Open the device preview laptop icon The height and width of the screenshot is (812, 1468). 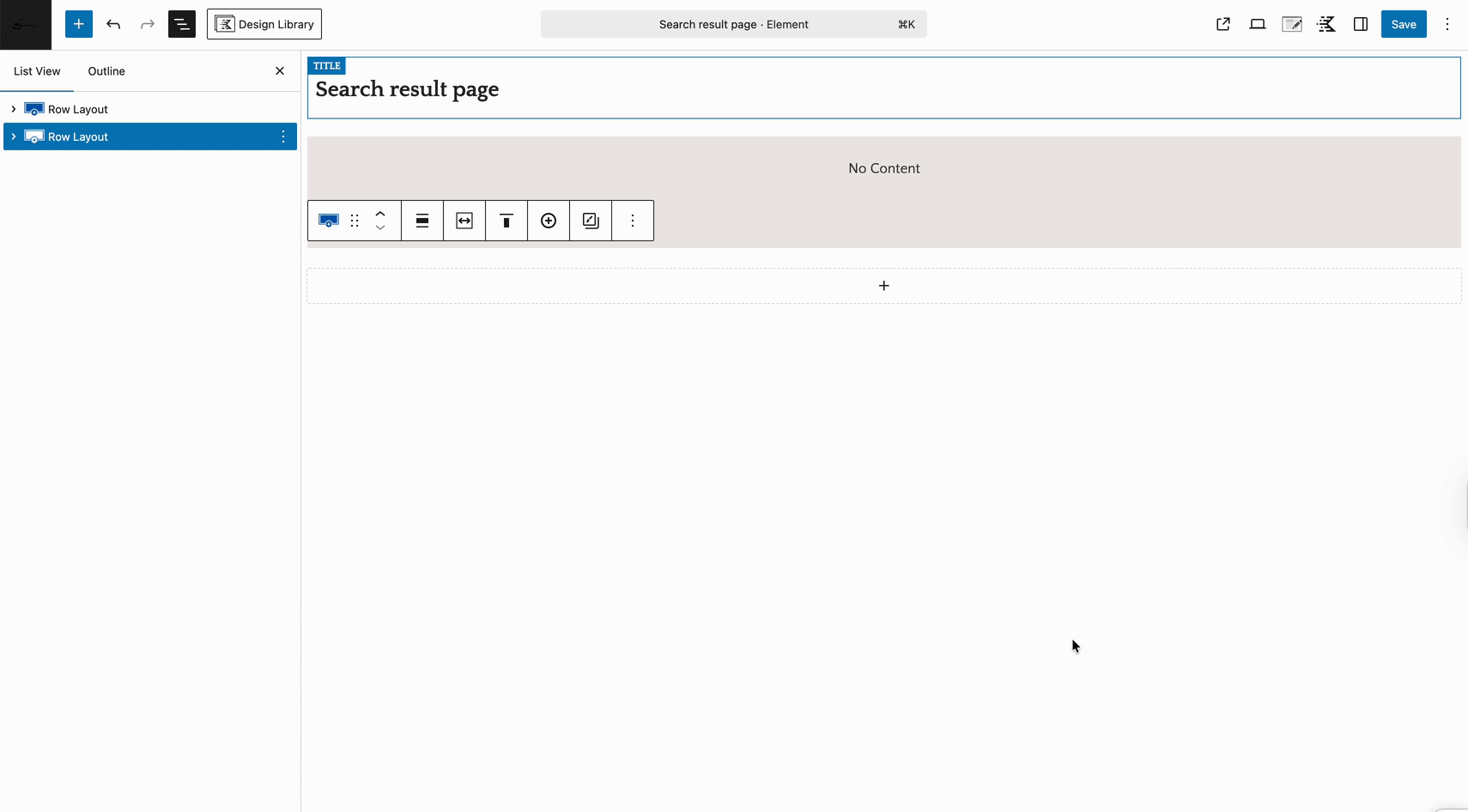[x=1258, y=24]
